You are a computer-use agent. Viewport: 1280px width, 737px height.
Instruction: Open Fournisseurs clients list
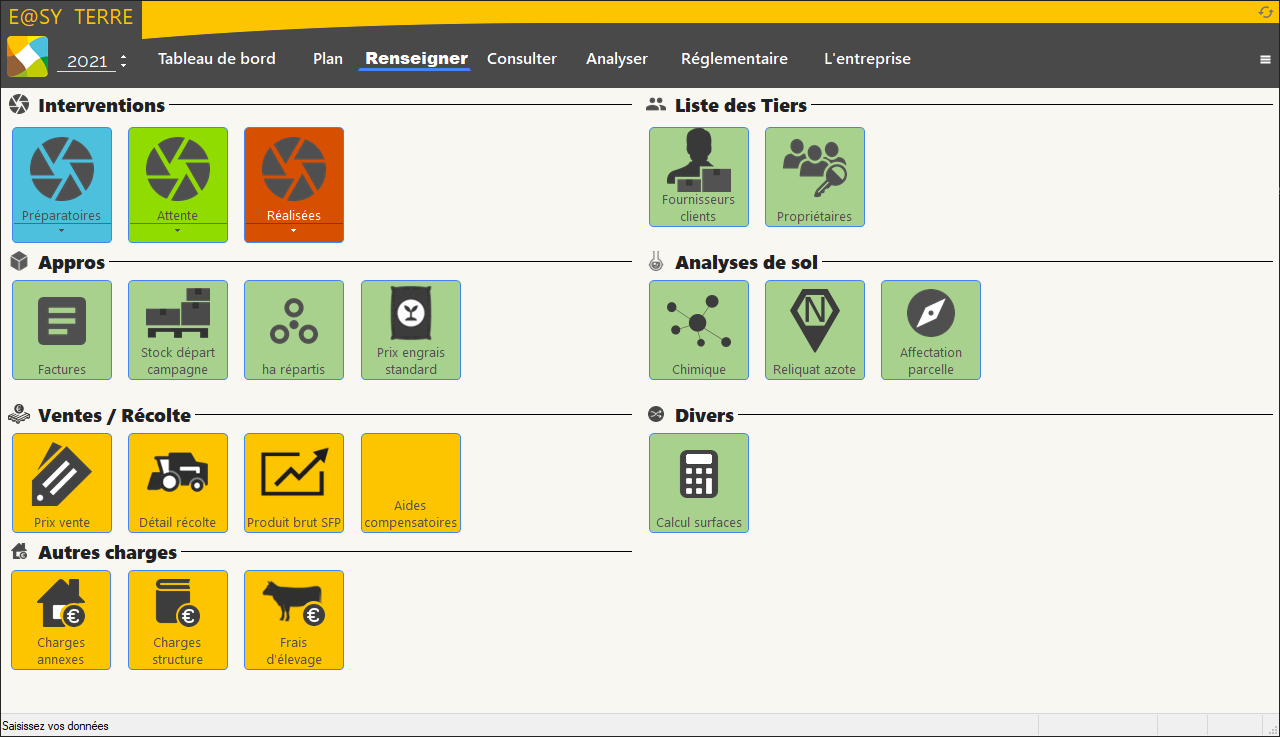tap(698, 177)
